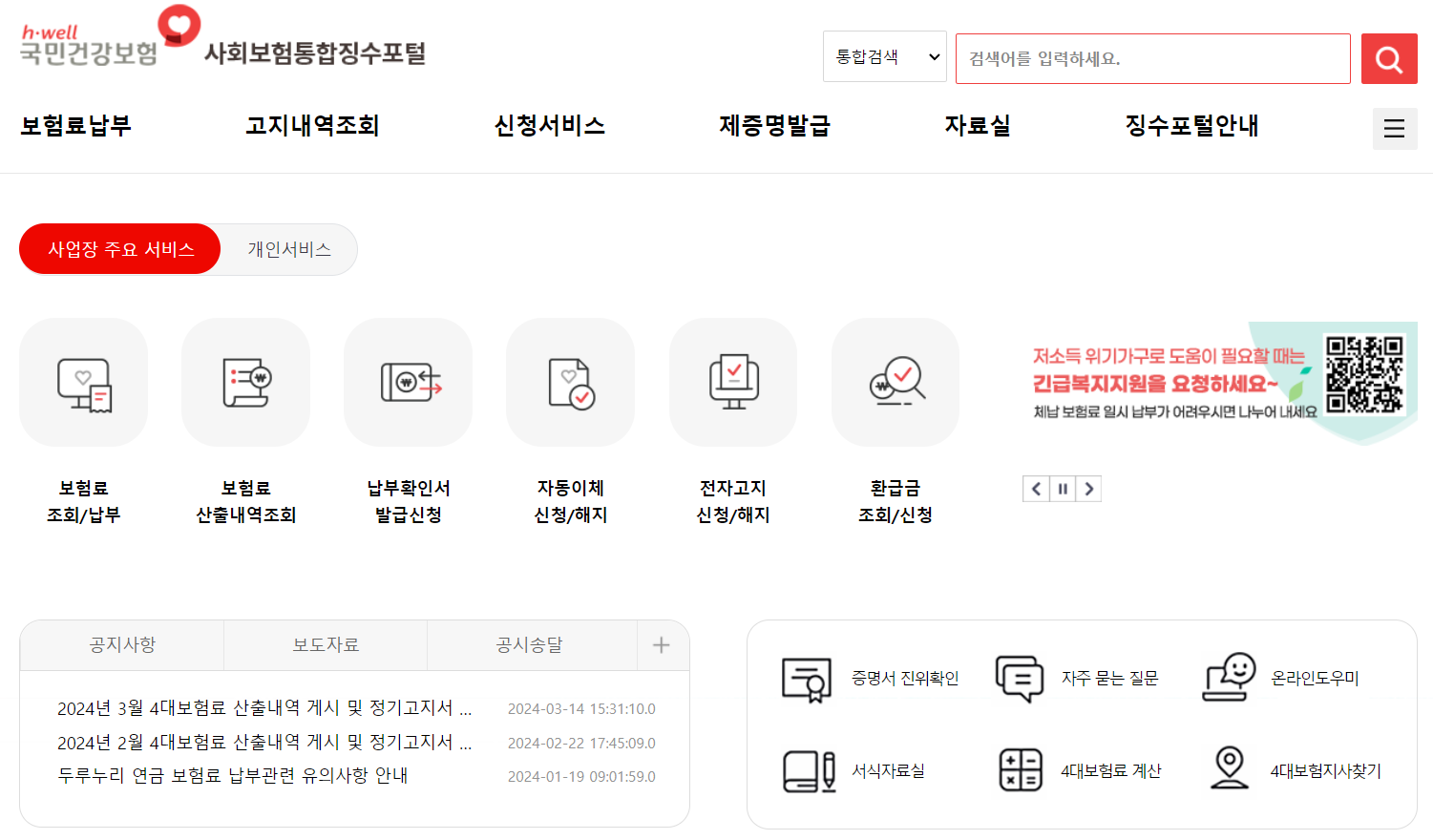Open the hamburger menu at top right
Screen dimensions: 1433x840
coord(1394,128)
